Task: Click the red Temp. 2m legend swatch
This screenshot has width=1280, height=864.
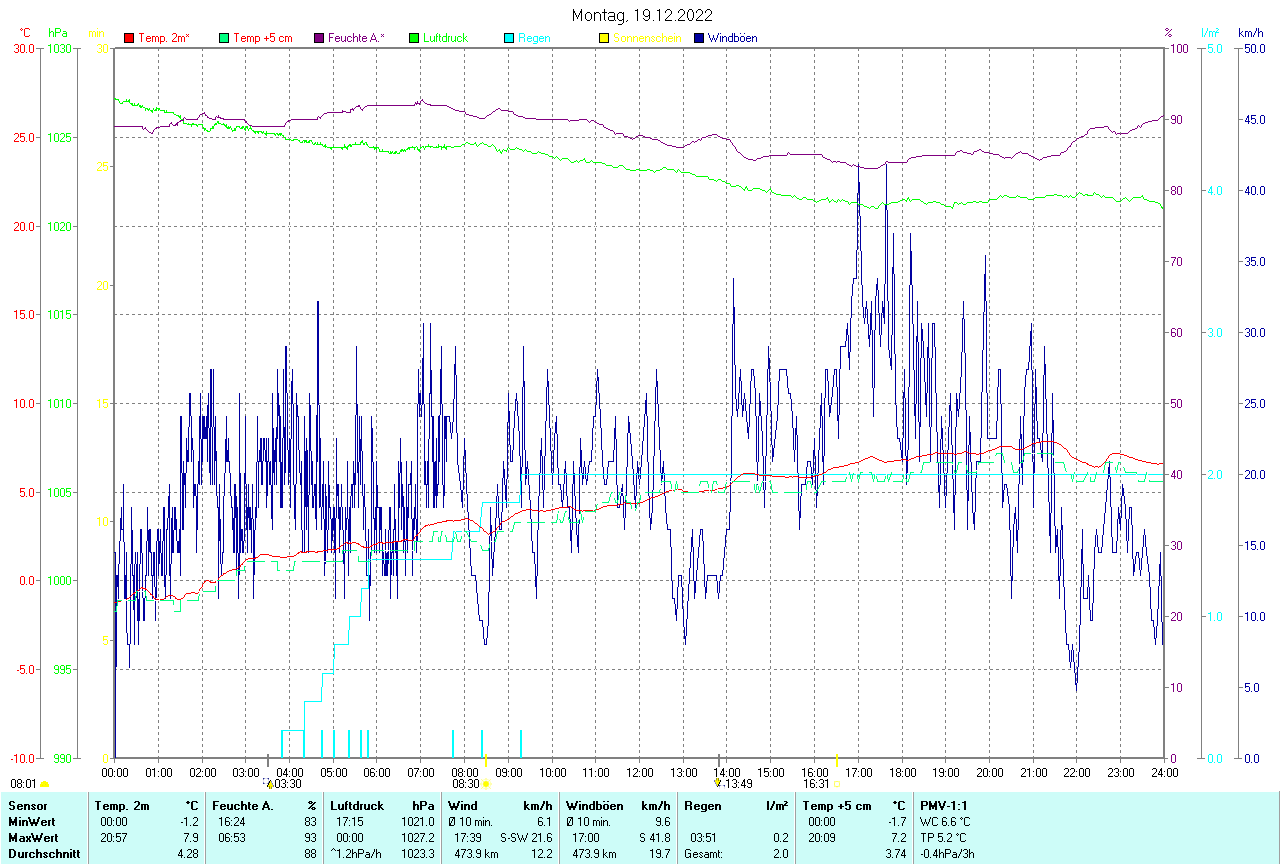Action: click(x=129, y=38)
